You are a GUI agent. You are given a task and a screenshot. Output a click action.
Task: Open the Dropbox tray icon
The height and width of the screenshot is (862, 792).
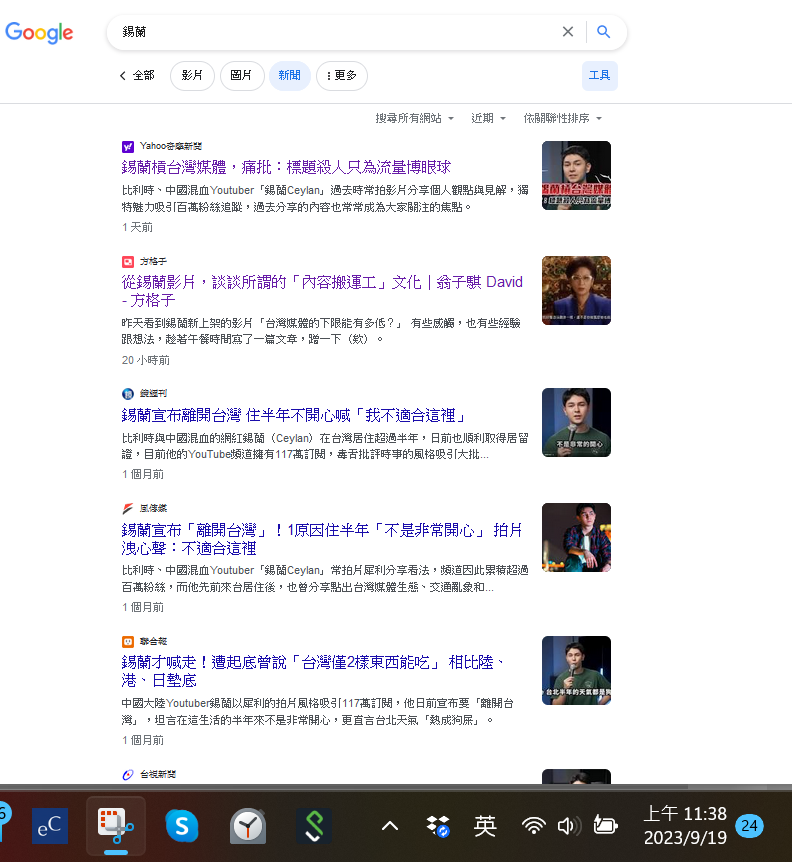[x=438, y=826]
